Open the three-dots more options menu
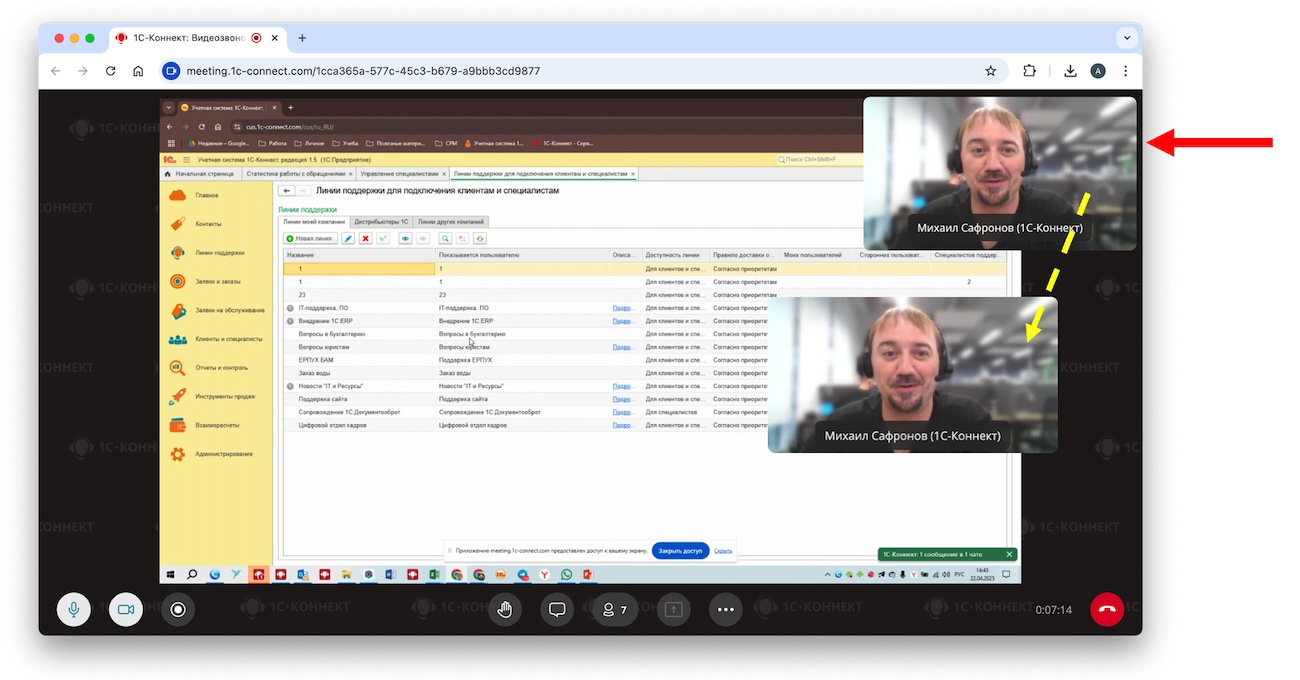Viewport: 1300px width, 680px height. click(726, 609)
